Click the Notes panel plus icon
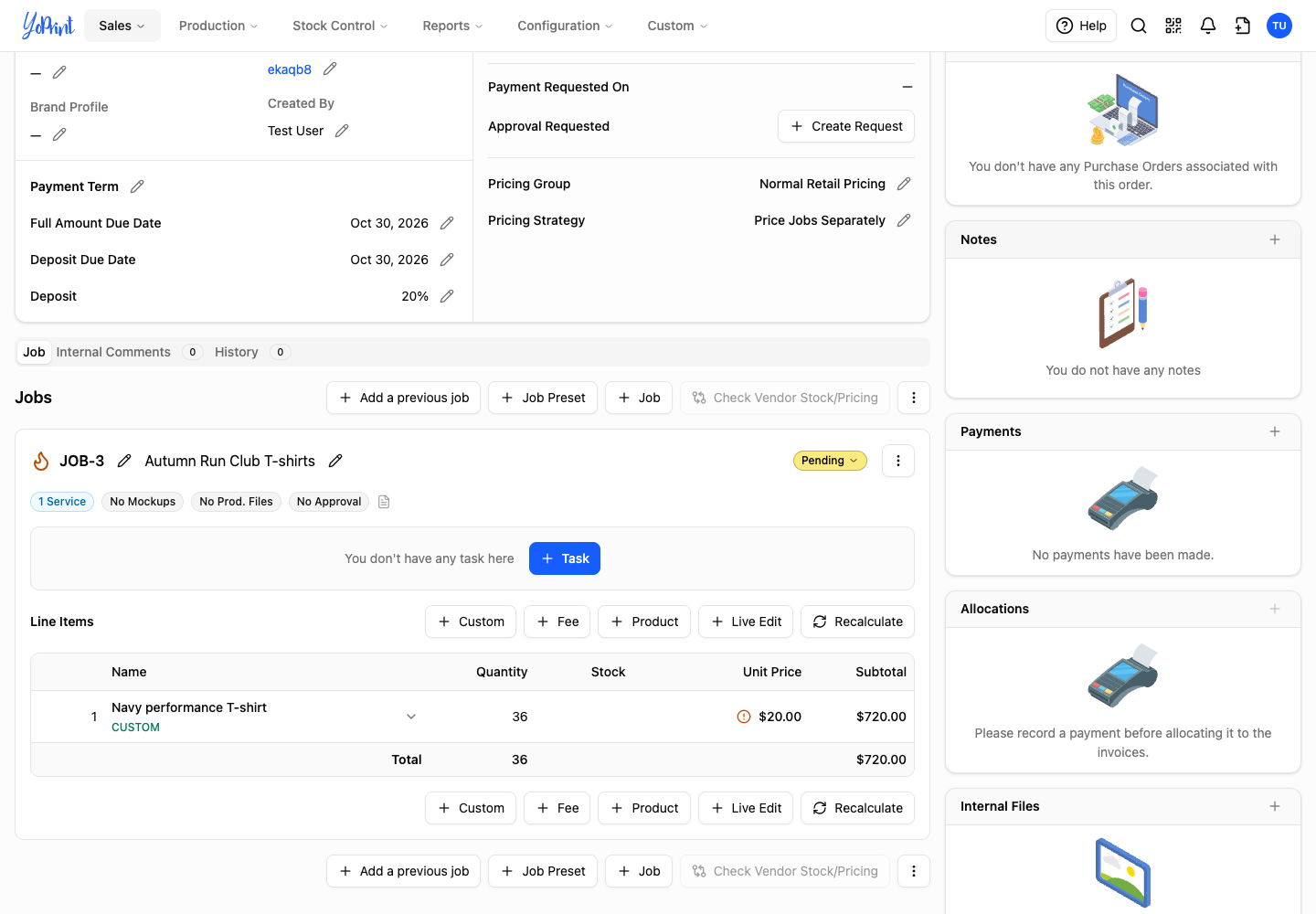Screen dimensions: 1316x914 pyautogui.click(x=1275, y=239)
